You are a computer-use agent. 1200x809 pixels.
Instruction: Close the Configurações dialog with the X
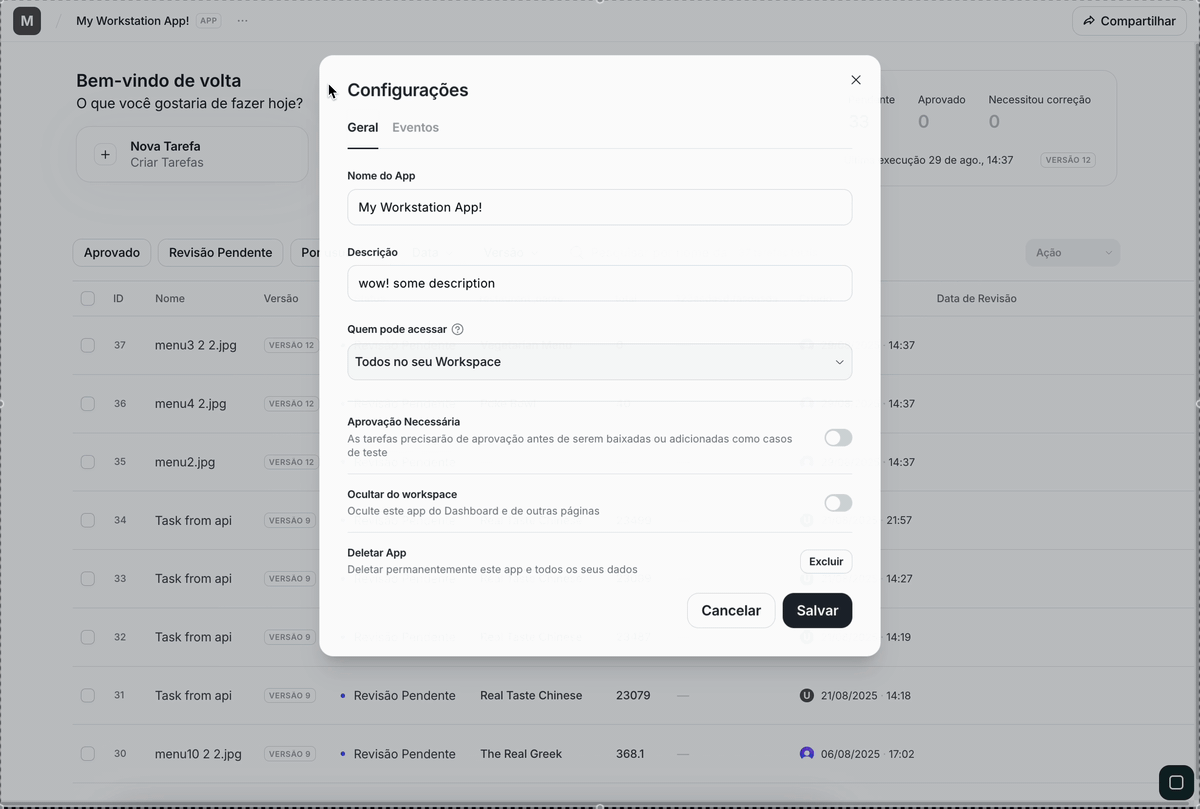pyautogui.click(x=856, y=79)
